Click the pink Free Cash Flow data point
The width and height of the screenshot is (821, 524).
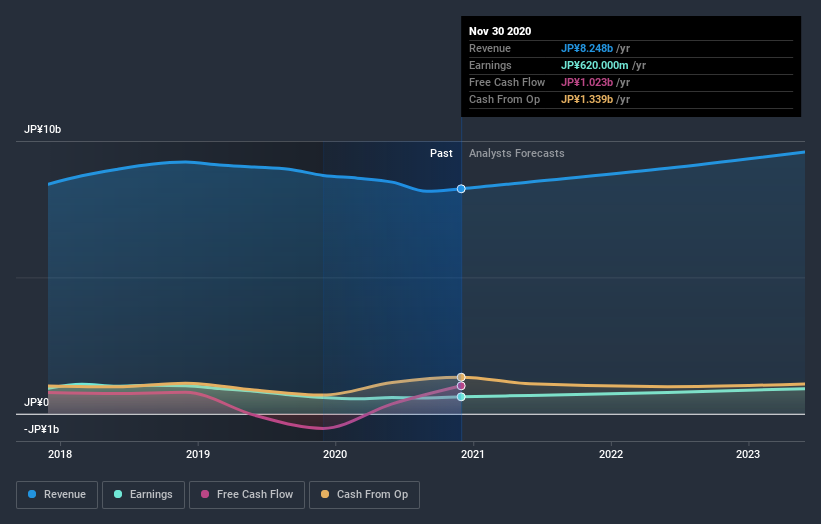coord(461,386)
